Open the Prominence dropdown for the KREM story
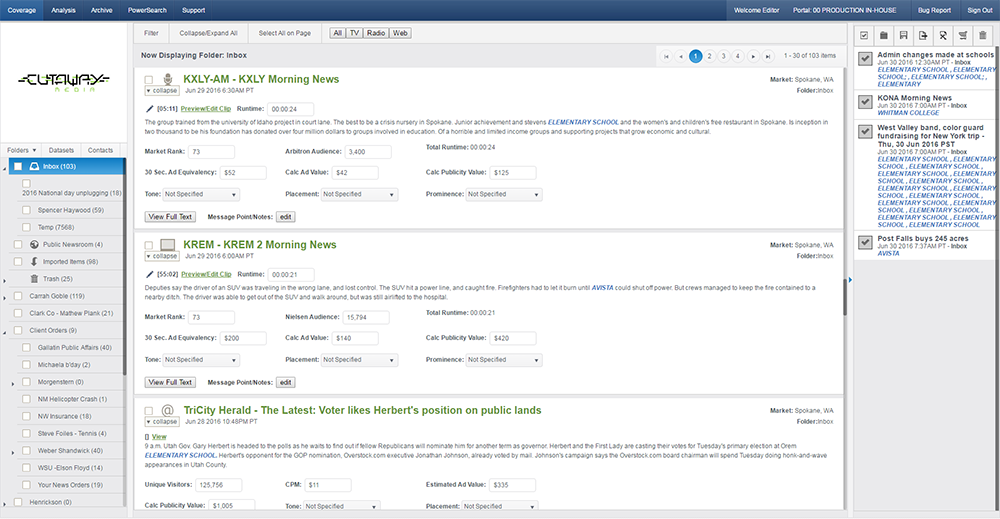 coord(504,360)
